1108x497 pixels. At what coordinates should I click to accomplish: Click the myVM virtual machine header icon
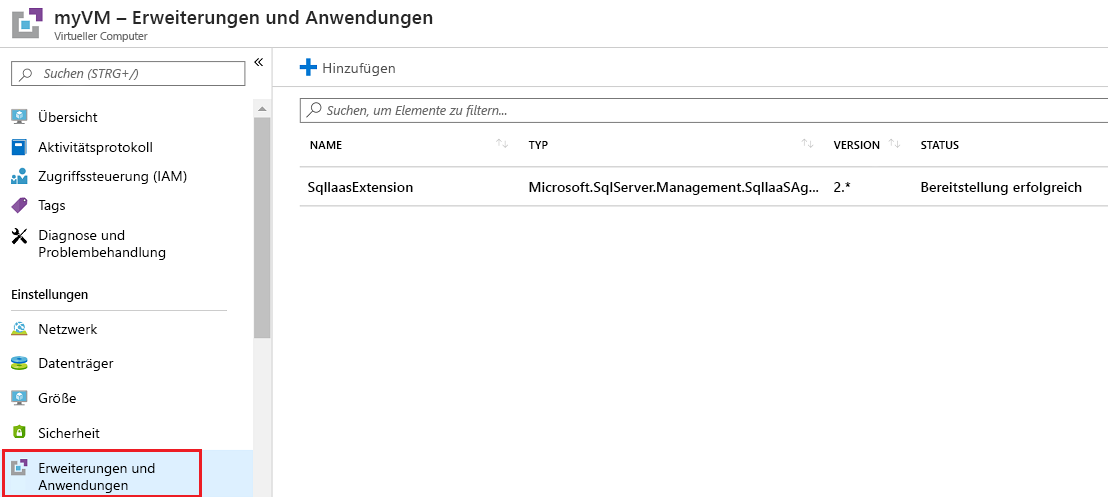tap(27, 22)
